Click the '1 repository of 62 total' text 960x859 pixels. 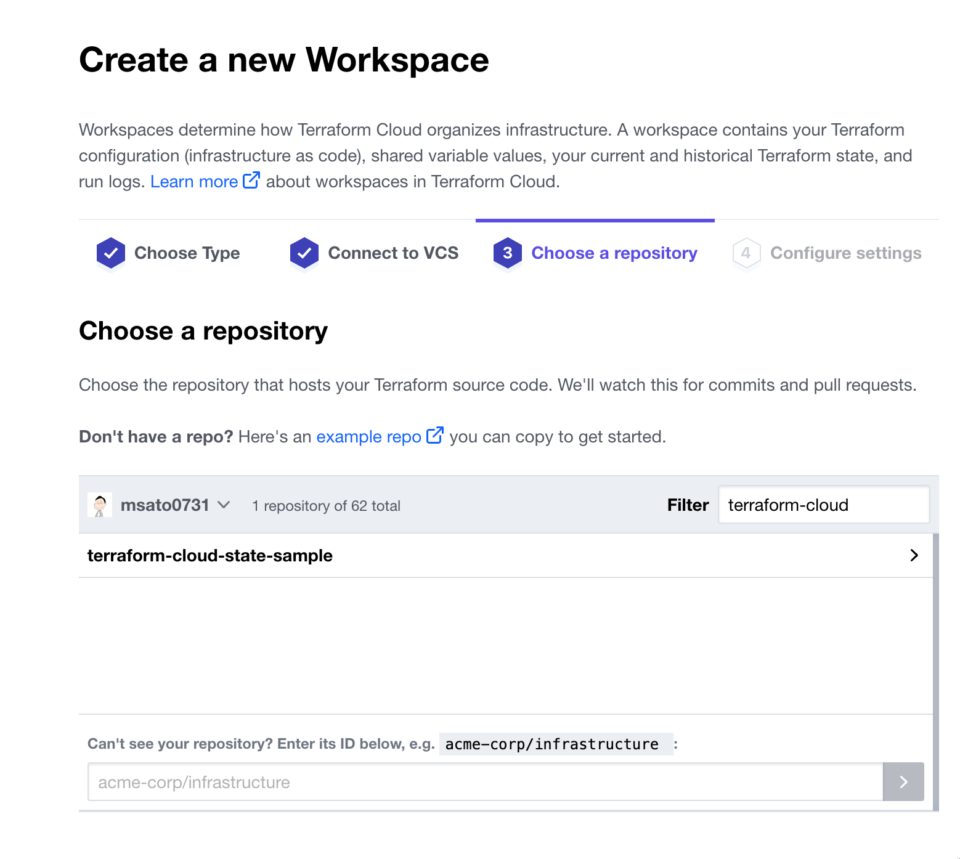(326, 506)
